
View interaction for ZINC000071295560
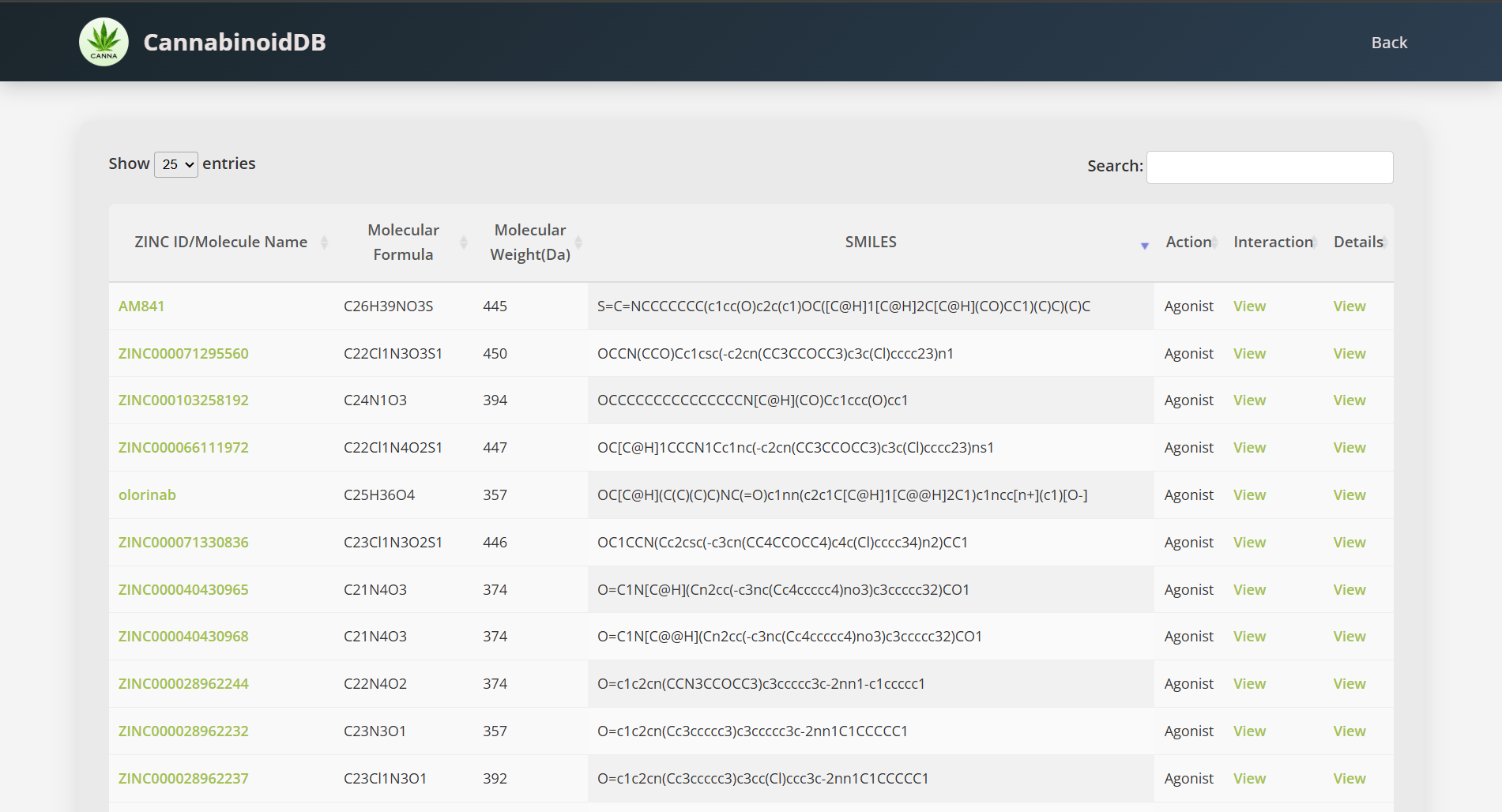pyautogui.click(x=1249, y=353)
